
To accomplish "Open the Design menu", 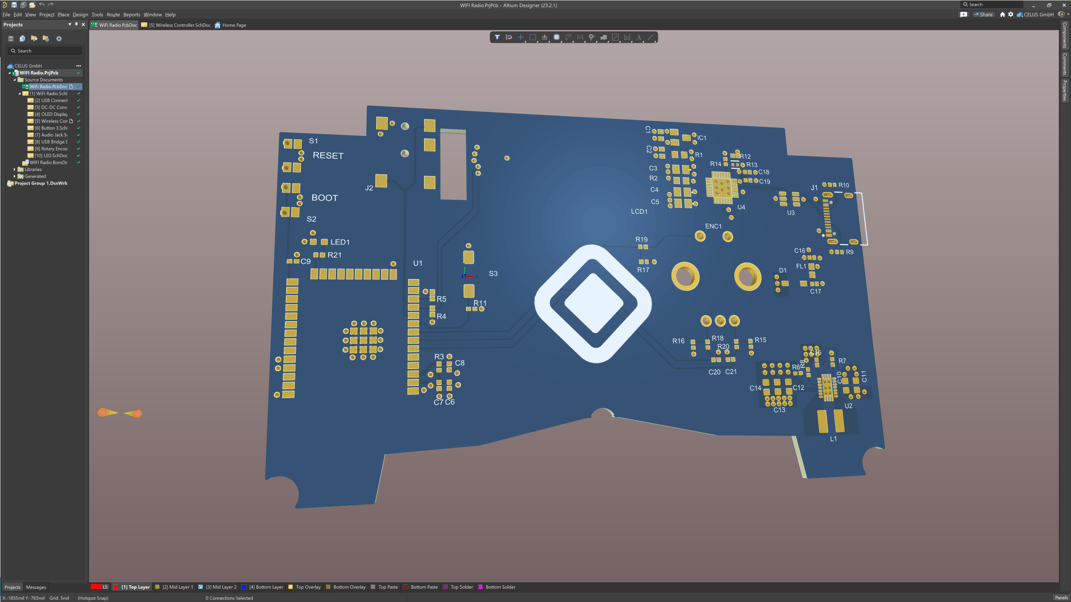I will (x=80, y=14).
